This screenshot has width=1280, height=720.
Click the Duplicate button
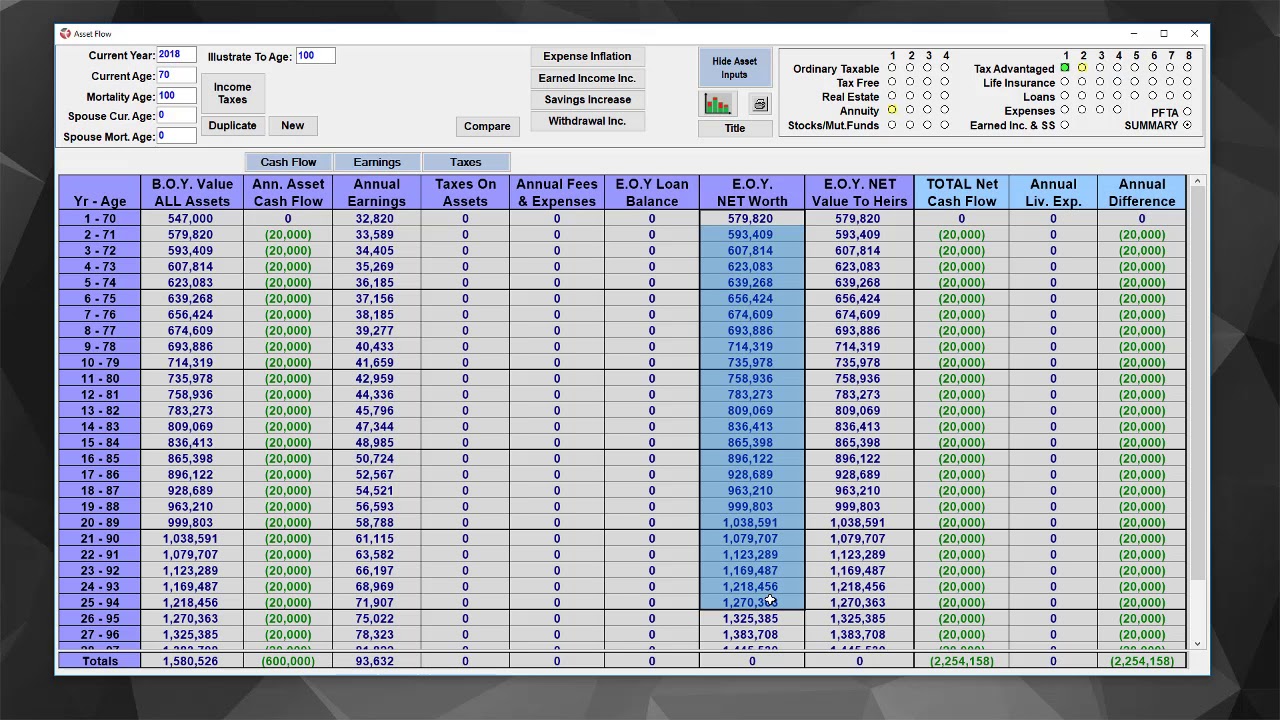coord(232,126)
